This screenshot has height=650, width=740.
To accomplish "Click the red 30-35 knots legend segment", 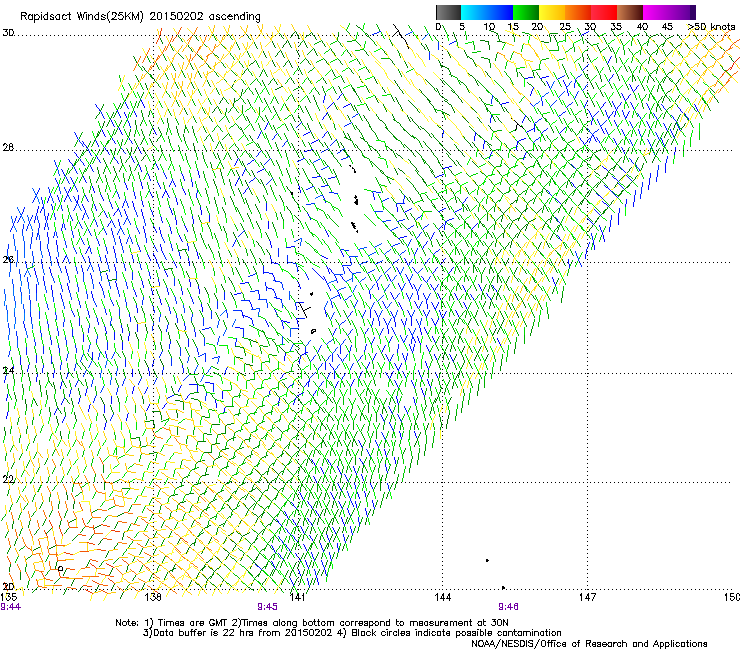I will click(604, 12).
